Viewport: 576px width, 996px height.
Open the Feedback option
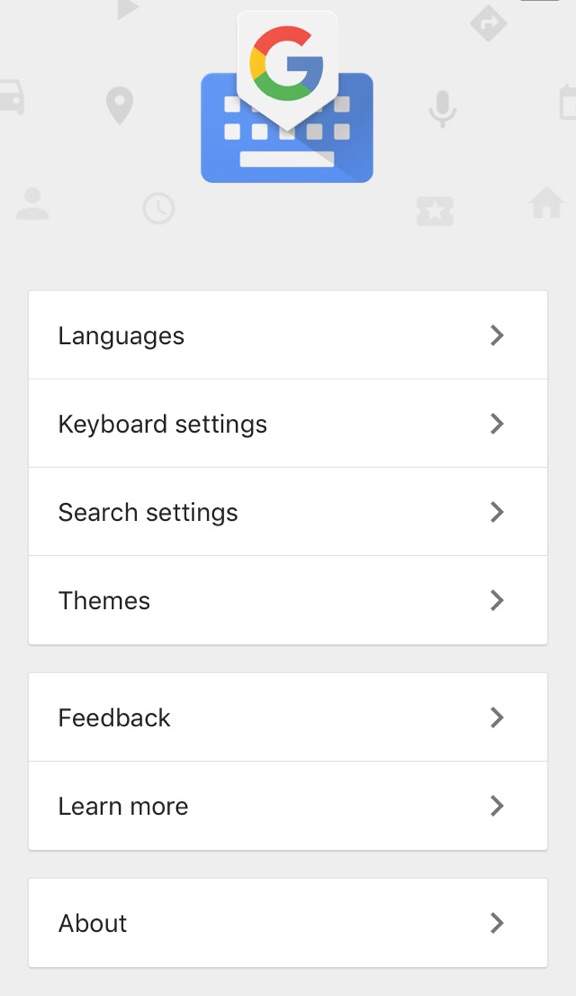pos(288,718)
